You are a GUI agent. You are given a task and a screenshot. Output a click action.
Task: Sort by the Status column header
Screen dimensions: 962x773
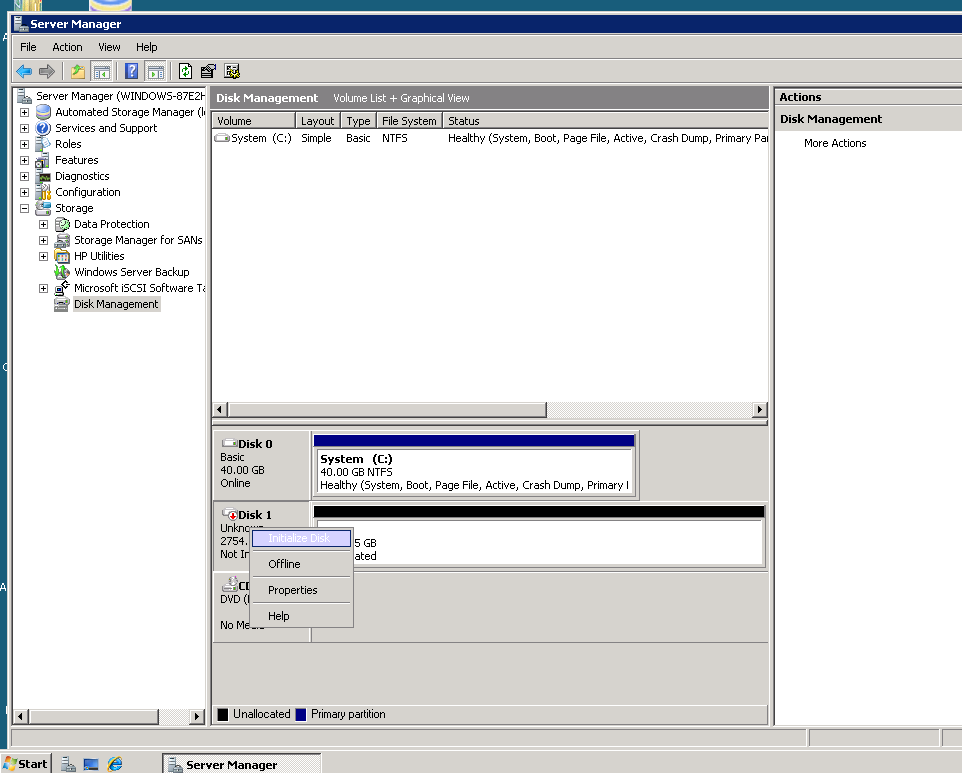click(605, 121)
